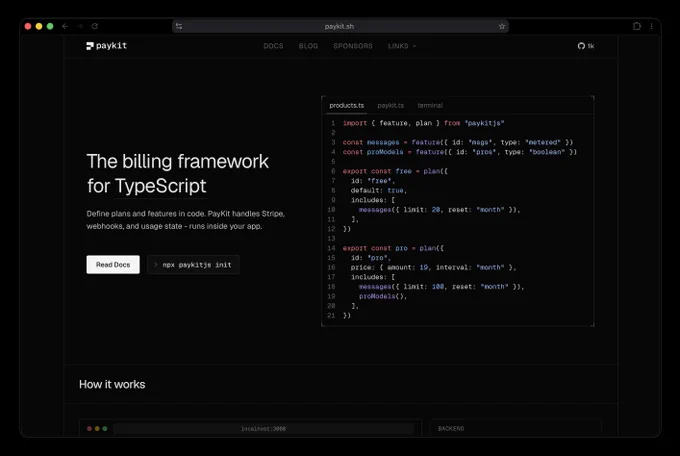Go back with the browser back arrow

click(x=65, y=26)
